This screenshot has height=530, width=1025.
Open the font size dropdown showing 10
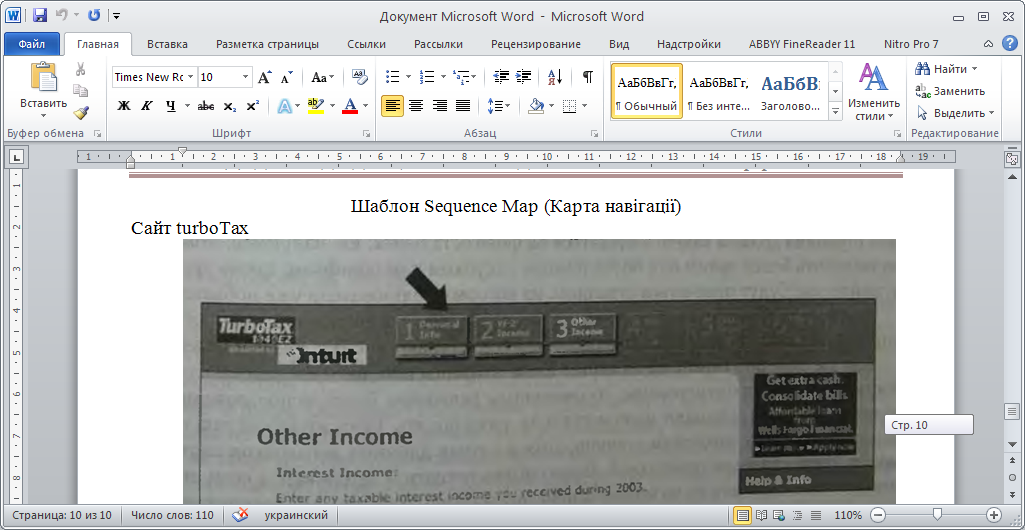pos(246,77)
